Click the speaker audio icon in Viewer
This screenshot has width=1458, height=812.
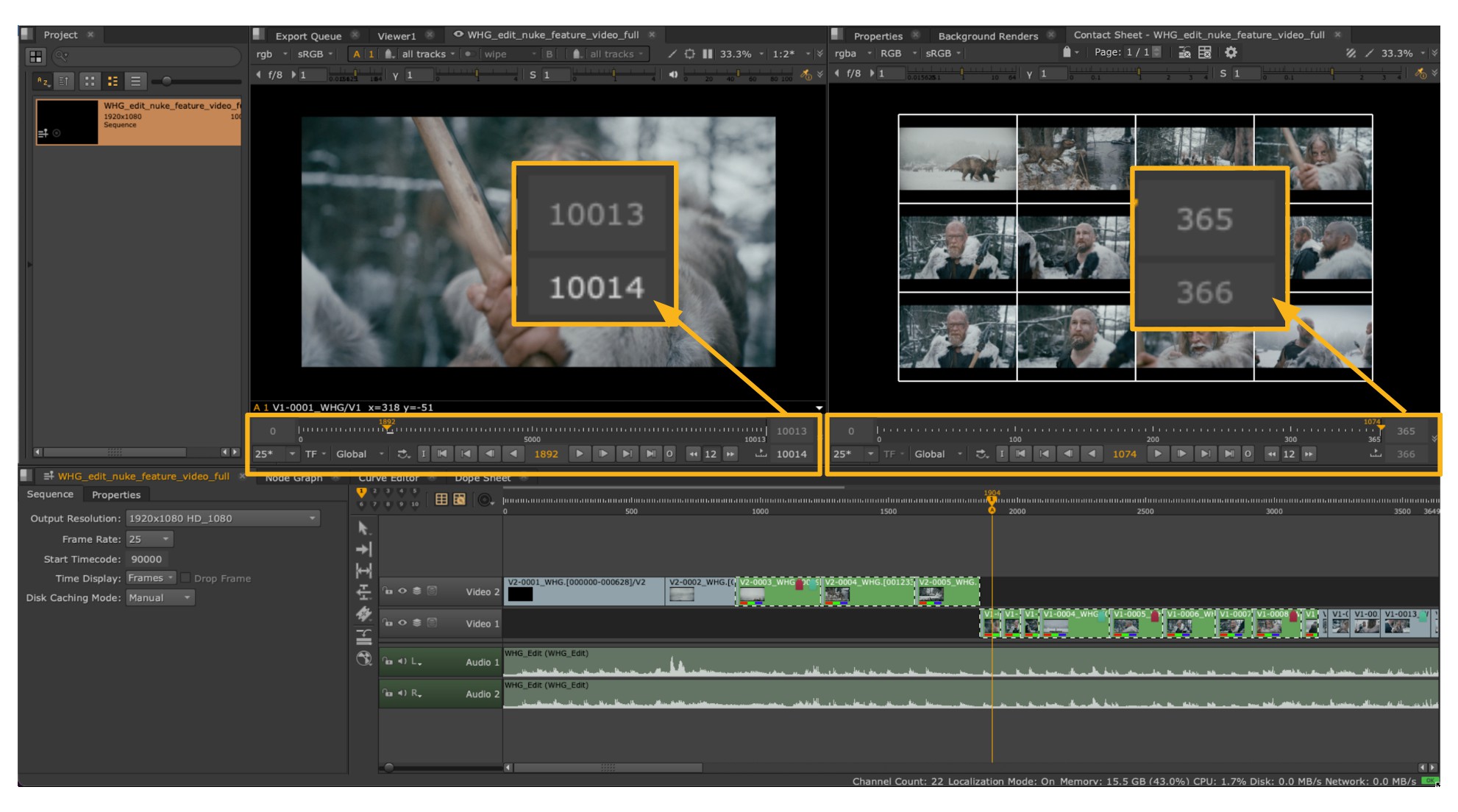(x=673, y=74)
